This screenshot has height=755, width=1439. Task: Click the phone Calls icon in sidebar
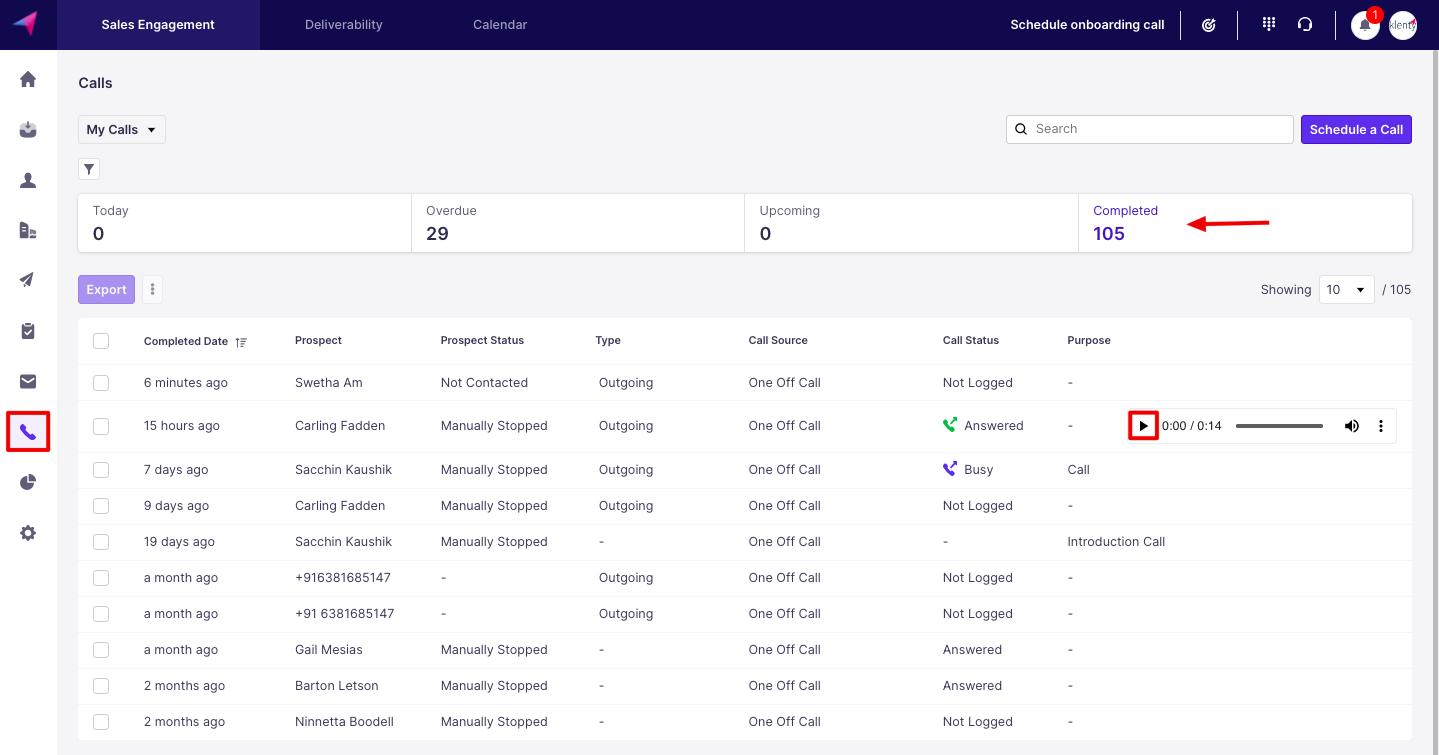tap(28, 432)
